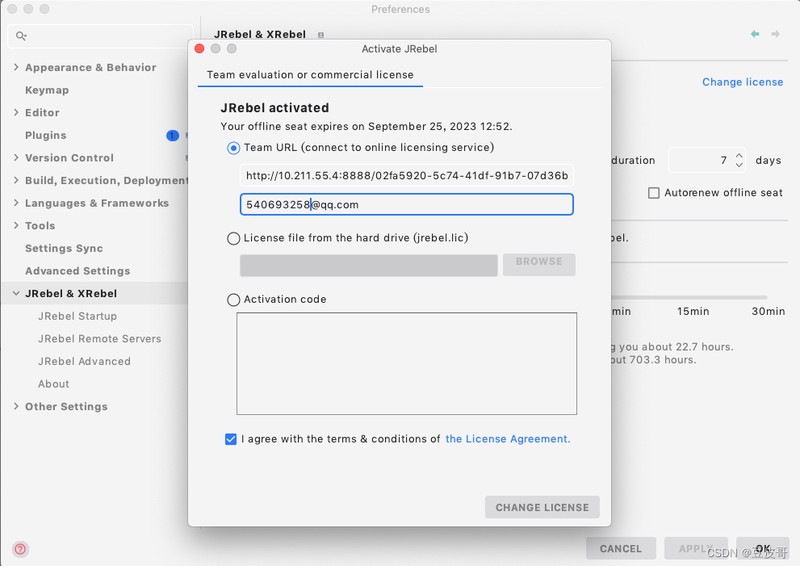800x566 pixels.
Task: Expand Build, Execution, Deployment section
Action: click(x=16, y=180)
